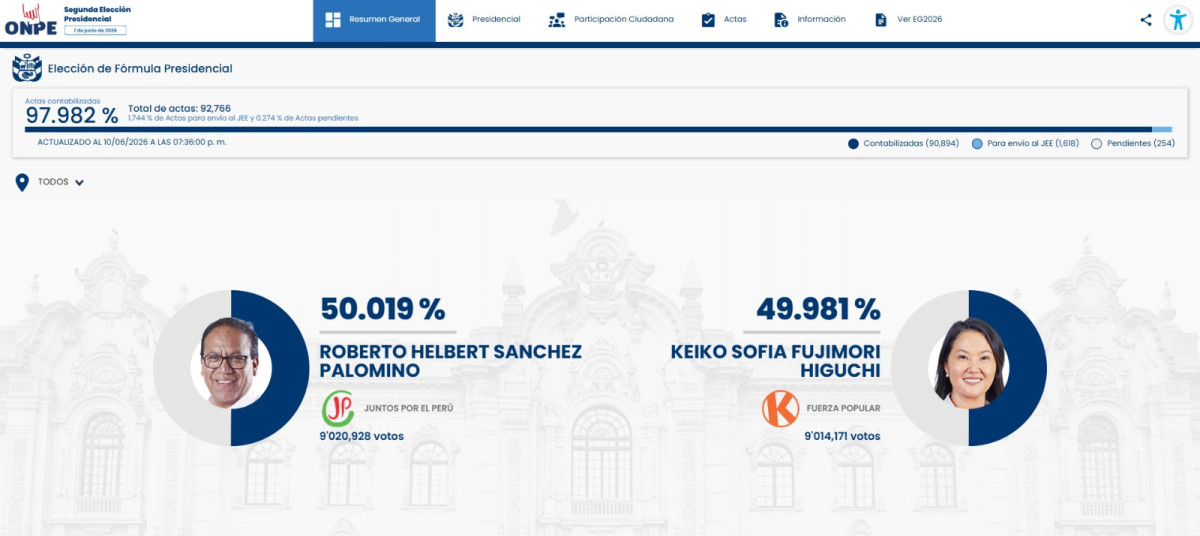
Task: Click the Información document icon
Action: tap(782, 20)
